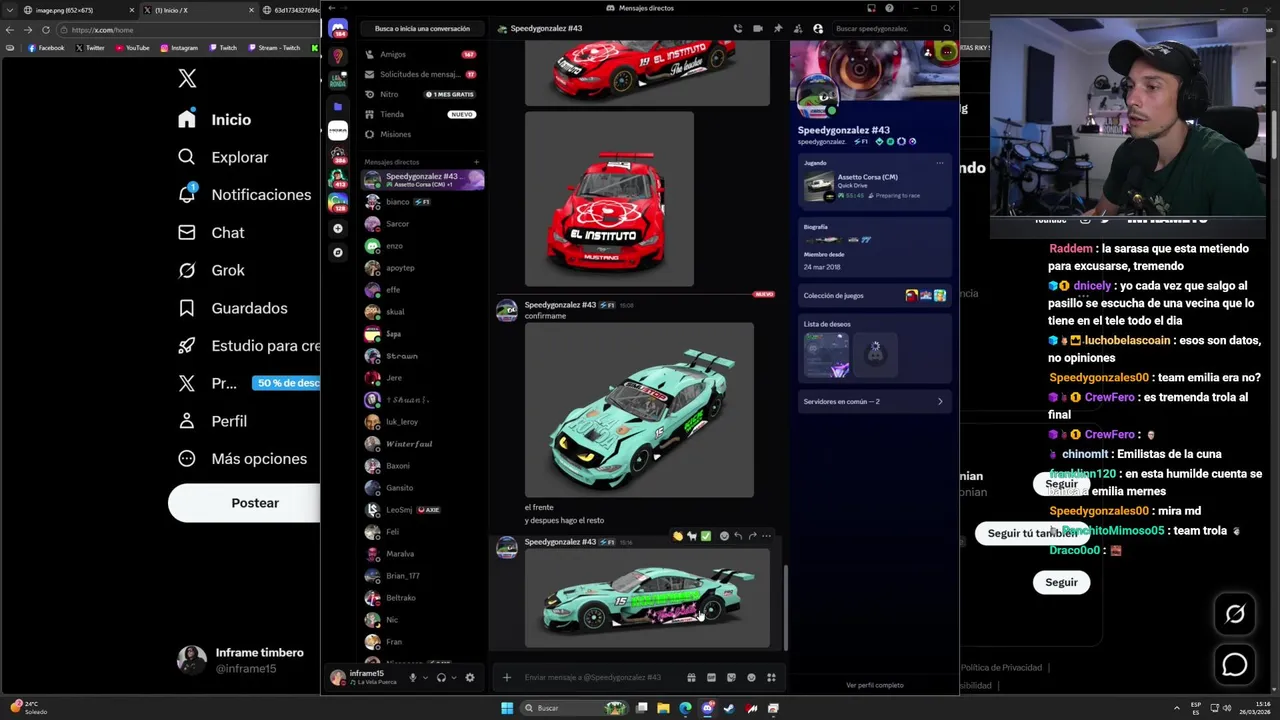This screenshot has height=720, width=1280.
Task: Open the teal Mustang front image
Action: [x=639, y=410]
